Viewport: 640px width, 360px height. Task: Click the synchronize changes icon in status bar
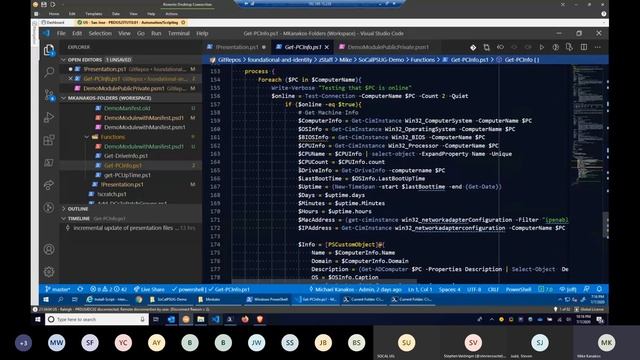click(80, 289)
